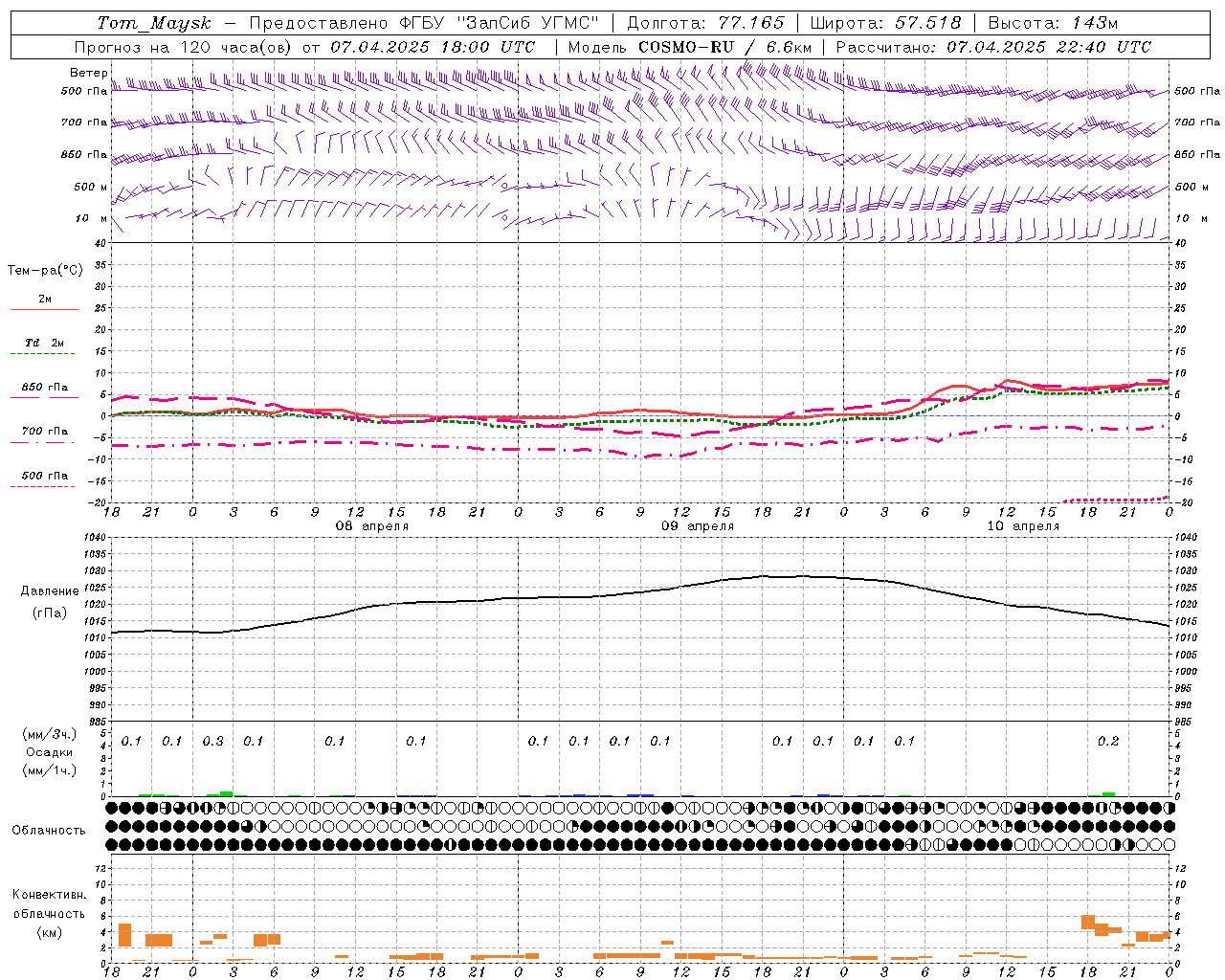This screenshot has height=980, width=1225.
Task: Click the 0.2 precipitation value
Action: tap(1108, 742)
